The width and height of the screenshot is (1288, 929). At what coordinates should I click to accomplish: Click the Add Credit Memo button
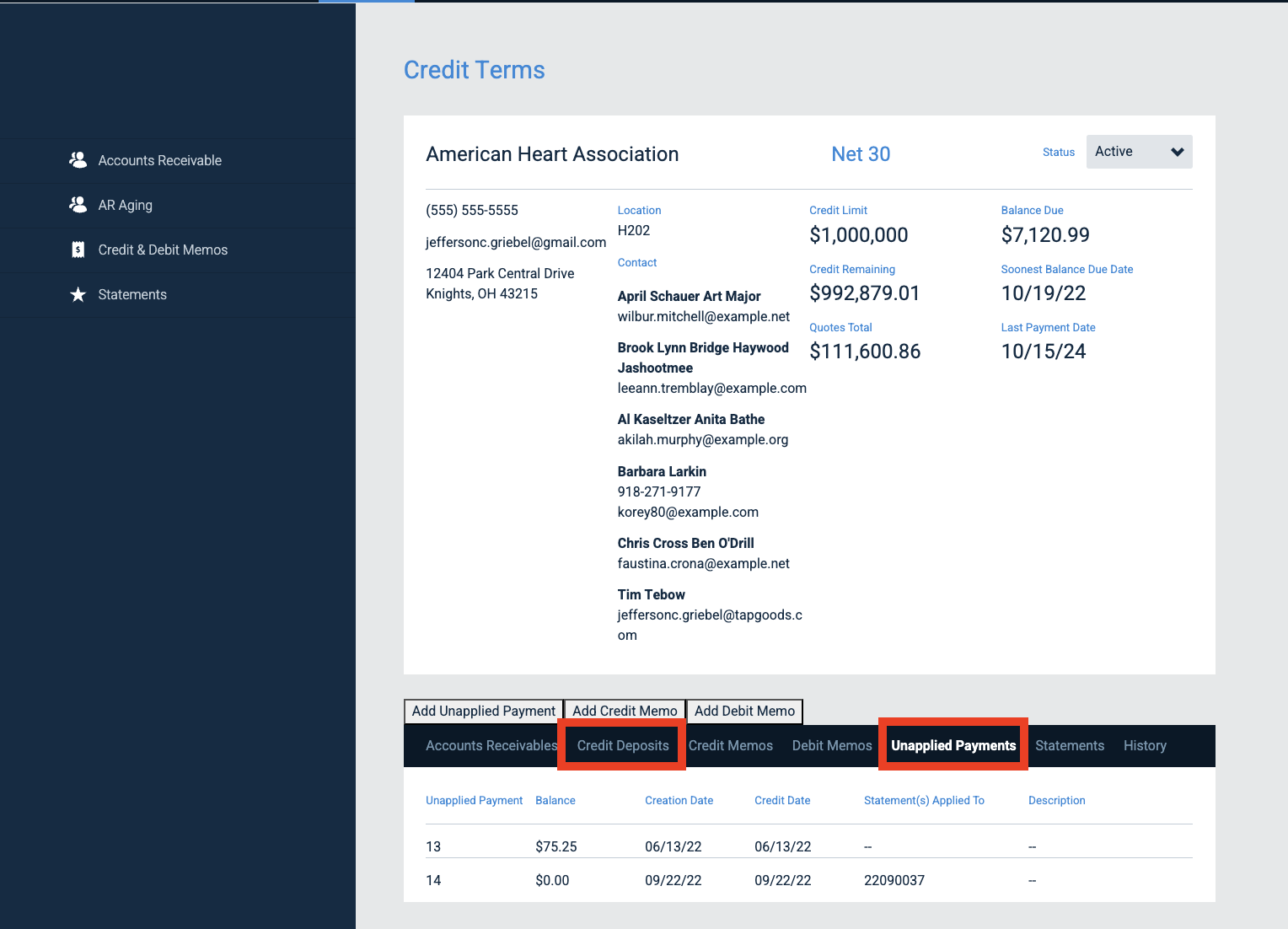point(624,711)
